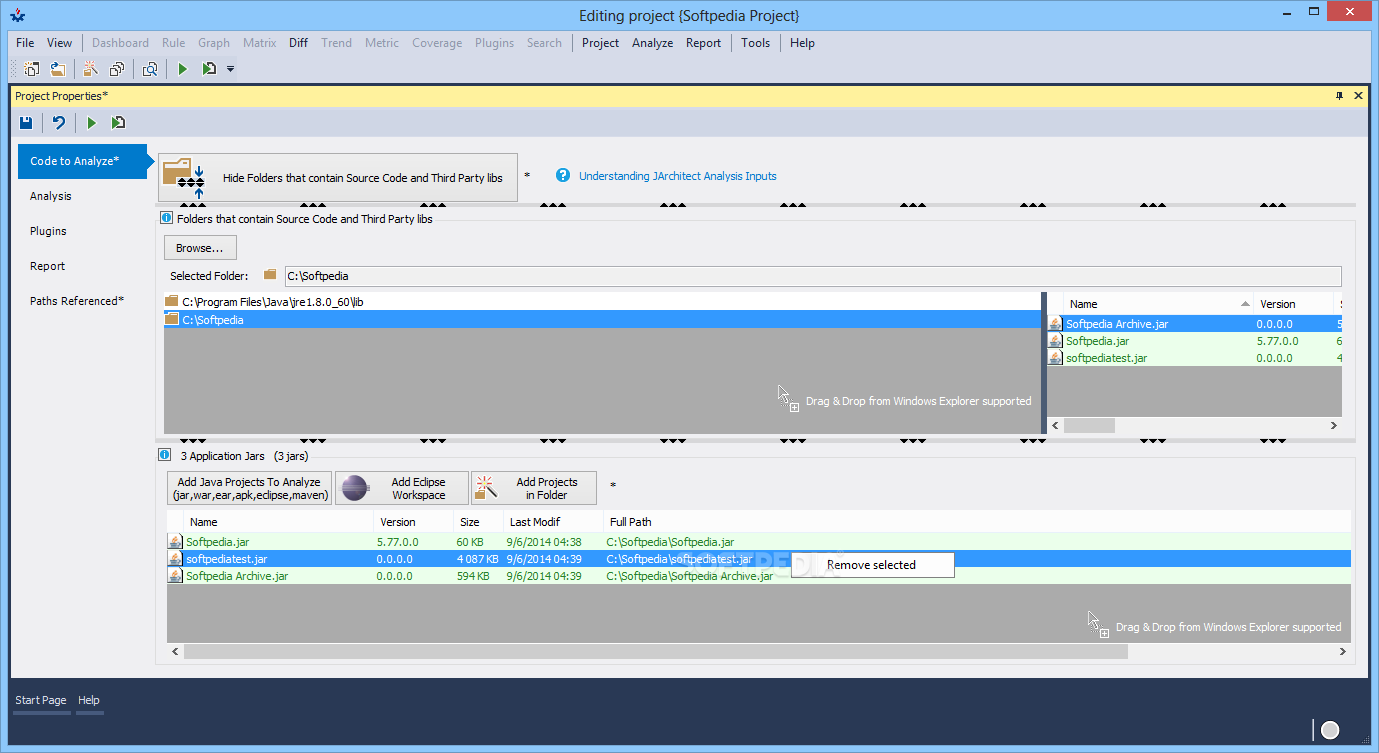This screenshot has height=753, width=1379.
Task: Click the Size column header in the application jars list
Action: pos(479,522)
